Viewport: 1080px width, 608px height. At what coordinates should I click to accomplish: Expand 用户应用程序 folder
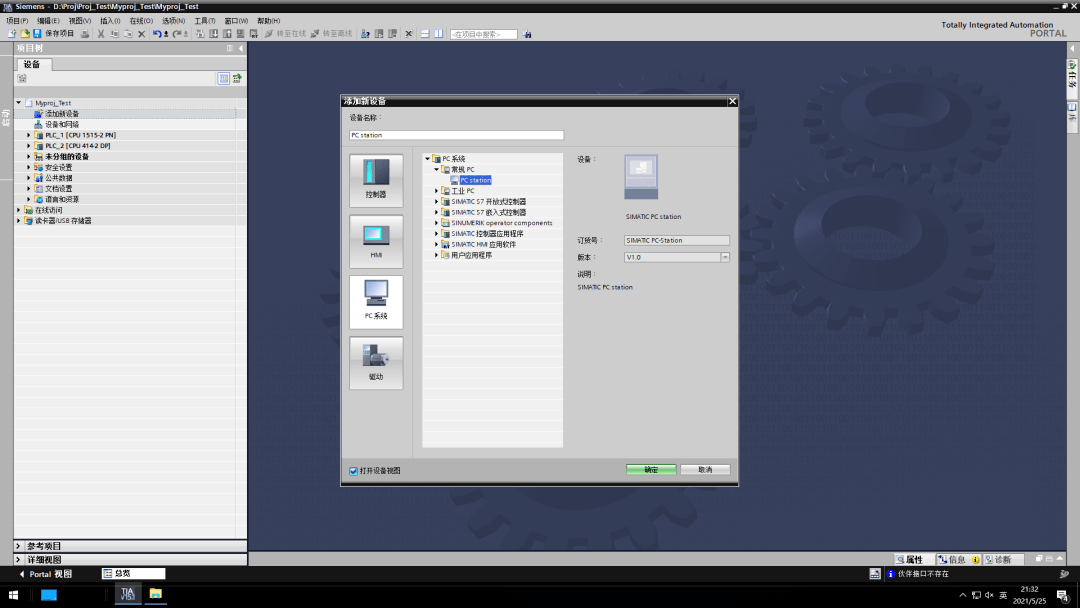437,255
